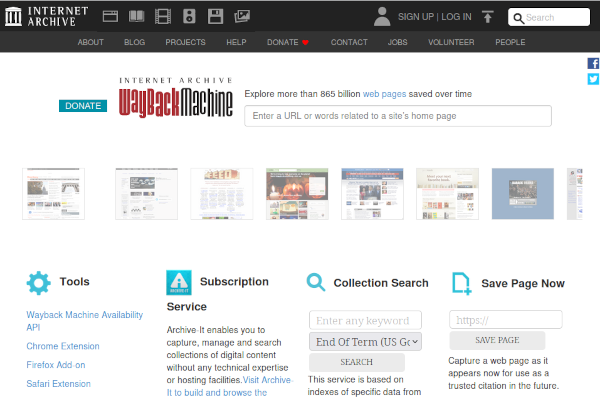Open the End Of Term collection dropdown

click(x=365, y=341)
